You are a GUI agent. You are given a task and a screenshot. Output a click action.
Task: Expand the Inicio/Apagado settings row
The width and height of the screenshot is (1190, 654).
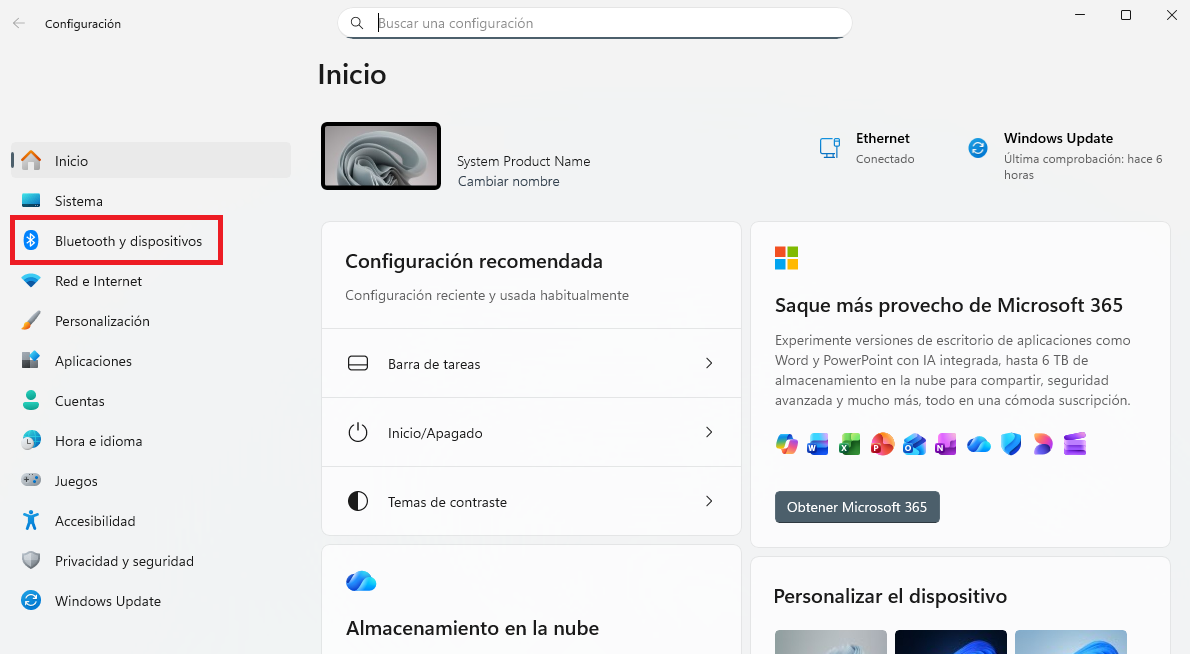pyautogui.click(x=531, y=432)
